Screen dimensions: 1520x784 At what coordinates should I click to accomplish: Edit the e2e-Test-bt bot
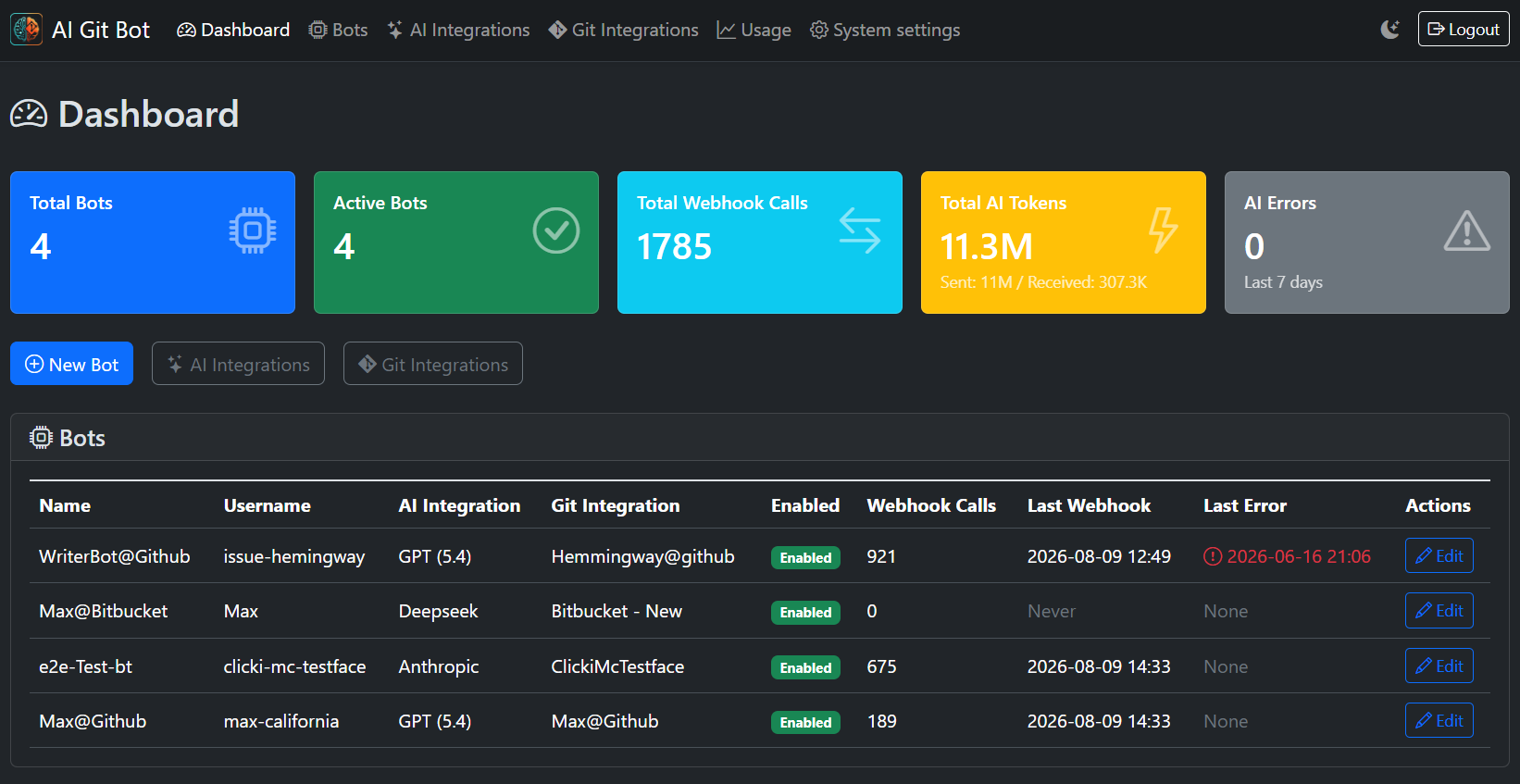click(1439, 666)
